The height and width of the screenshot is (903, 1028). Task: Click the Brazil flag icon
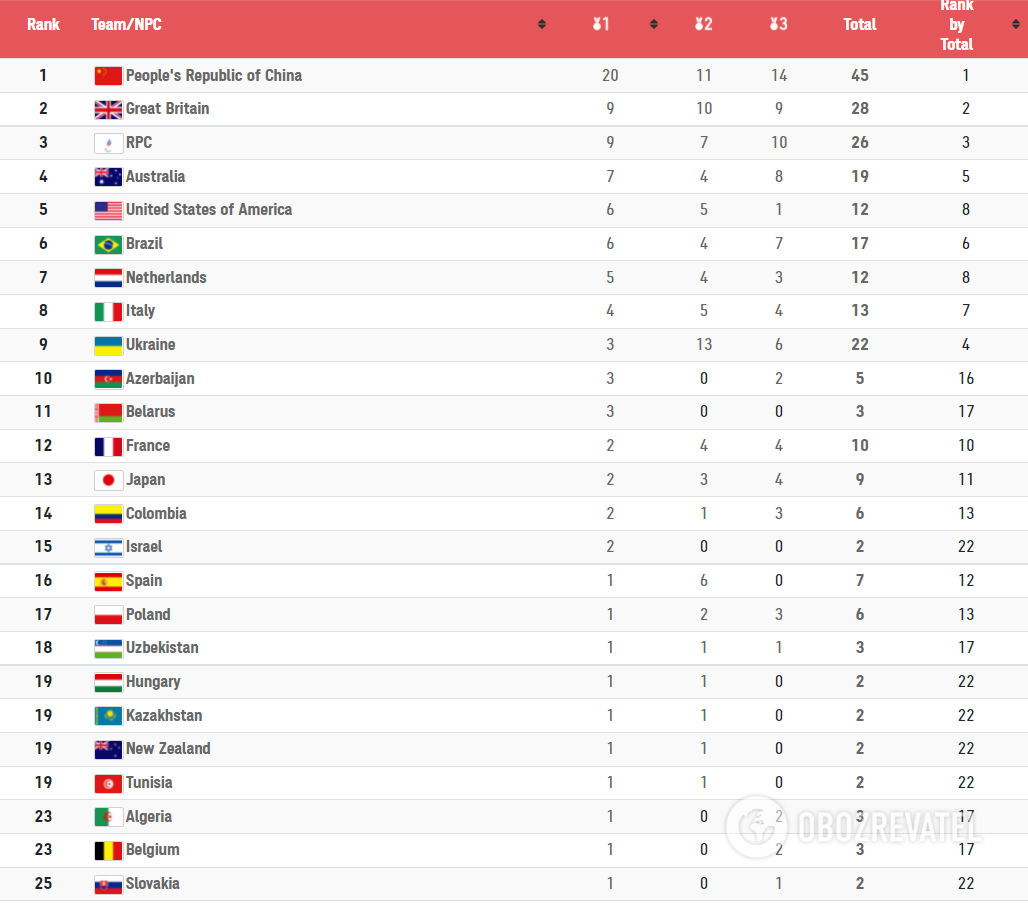tap(108, 244)
